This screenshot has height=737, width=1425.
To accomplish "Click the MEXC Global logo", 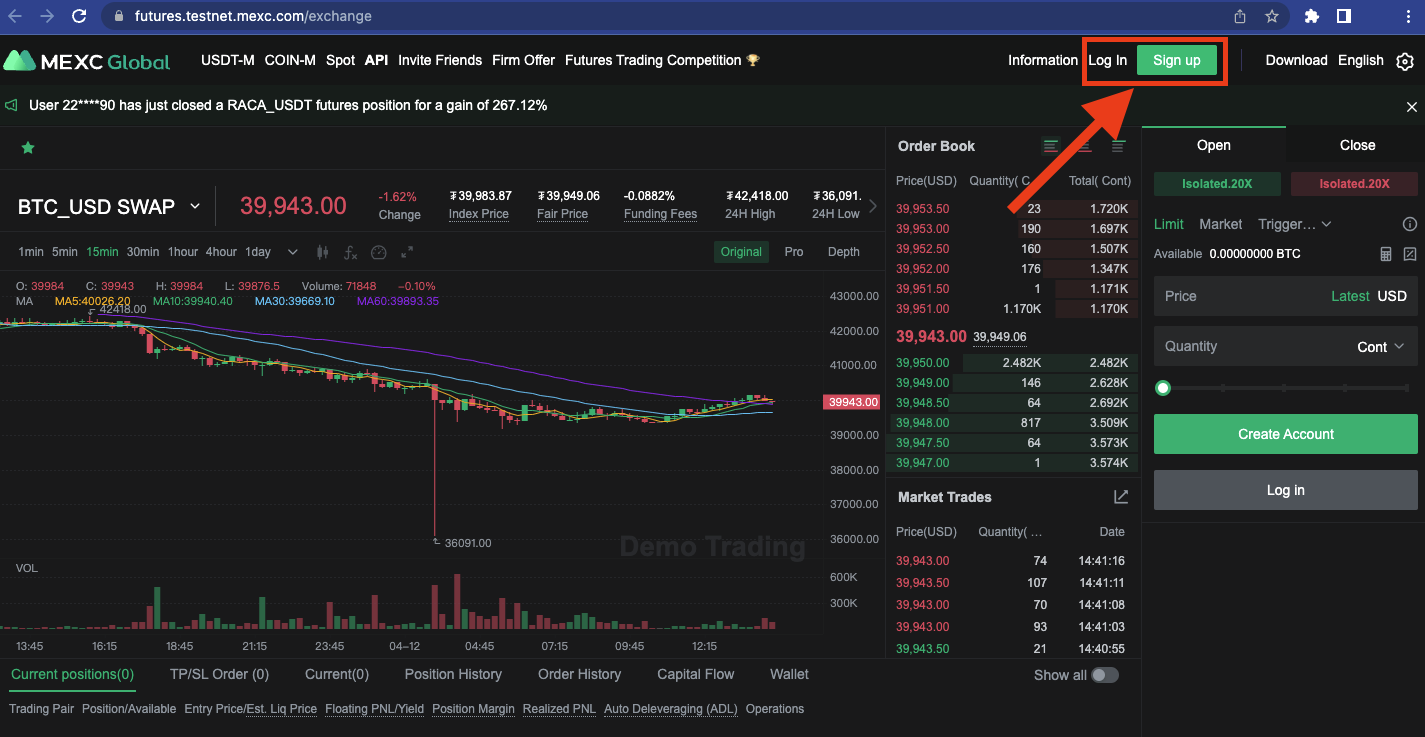I will click(x=87, y=61).
